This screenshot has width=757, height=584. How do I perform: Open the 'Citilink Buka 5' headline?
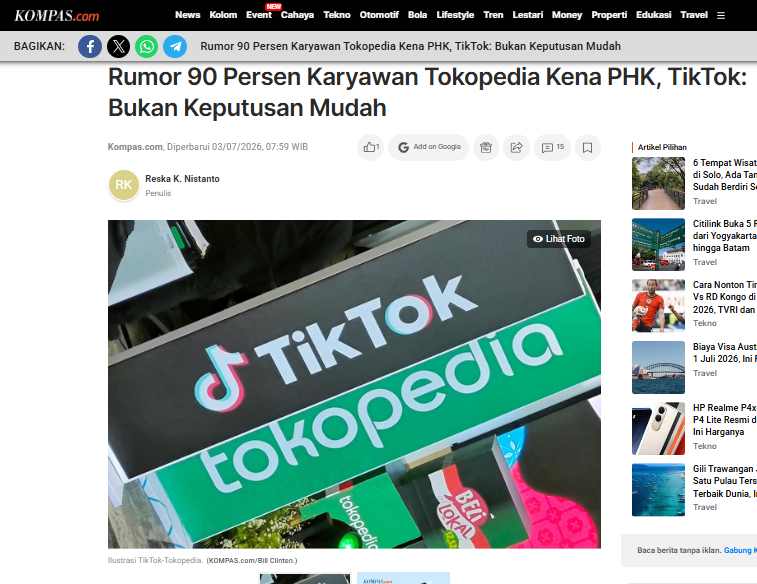[x=725, y=236]
